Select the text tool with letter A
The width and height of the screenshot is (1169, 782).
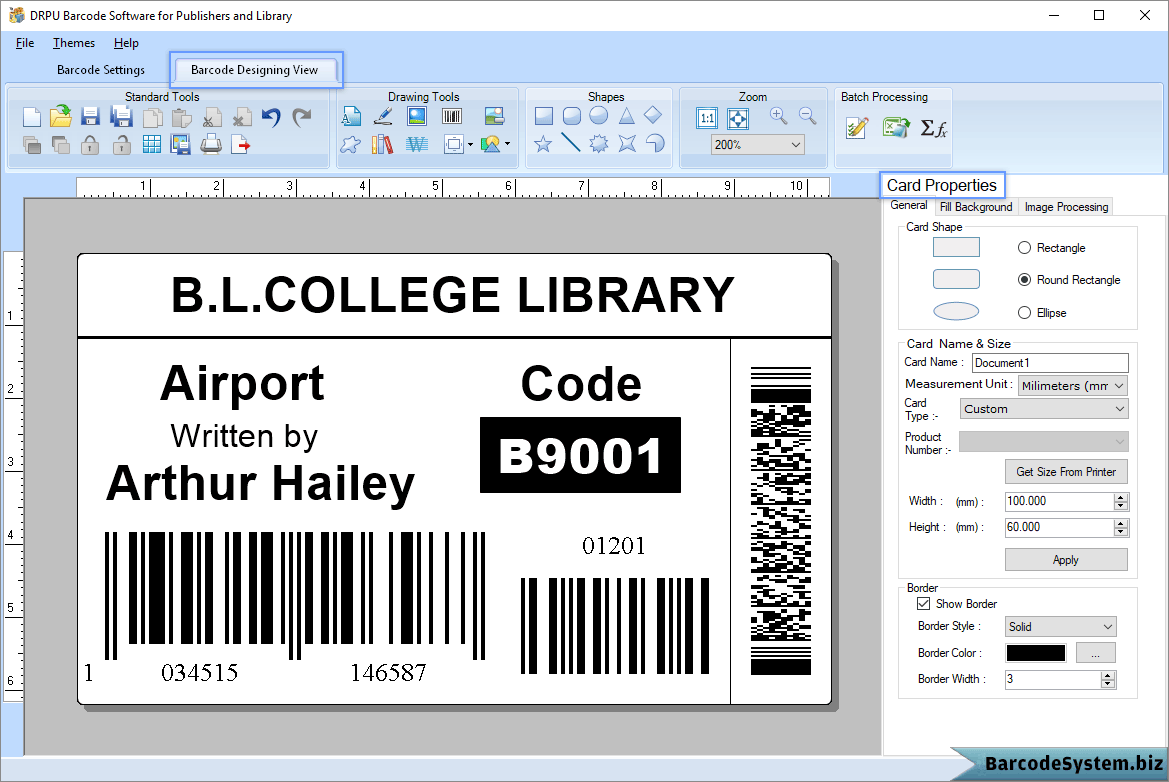pos(351,116)
